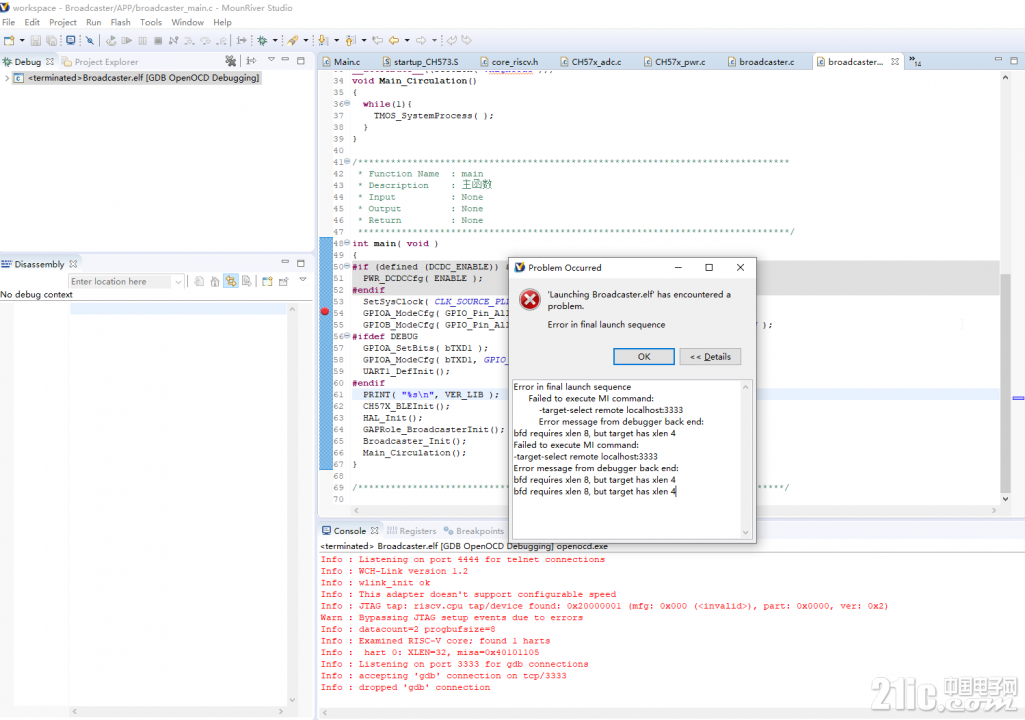
Task: Expand the terminated Broadcaster.elf tree node
Action: tap(7, 78)
